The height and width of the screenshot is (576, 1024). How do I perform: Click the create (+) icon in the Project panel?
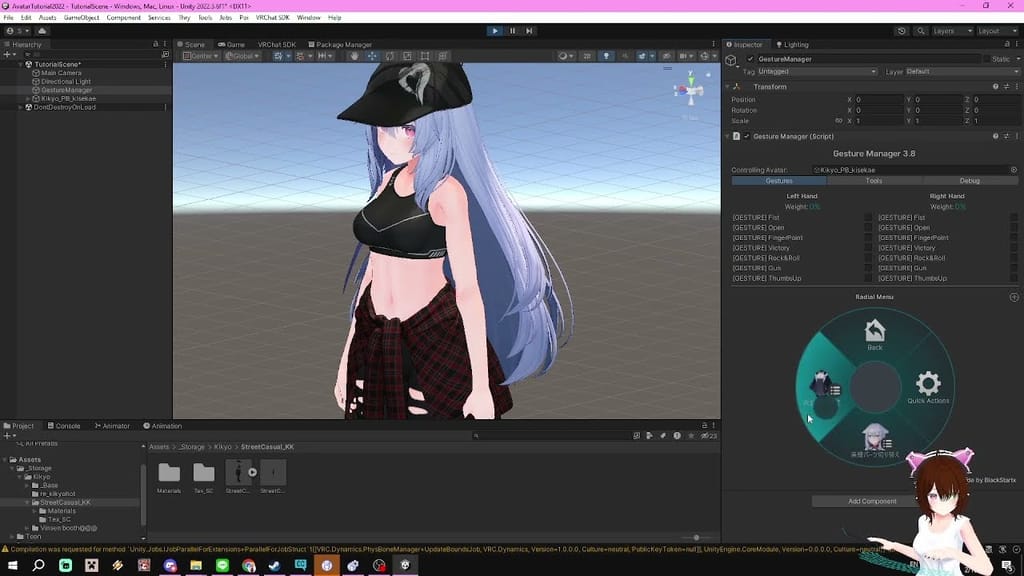(x=8, y=437)
